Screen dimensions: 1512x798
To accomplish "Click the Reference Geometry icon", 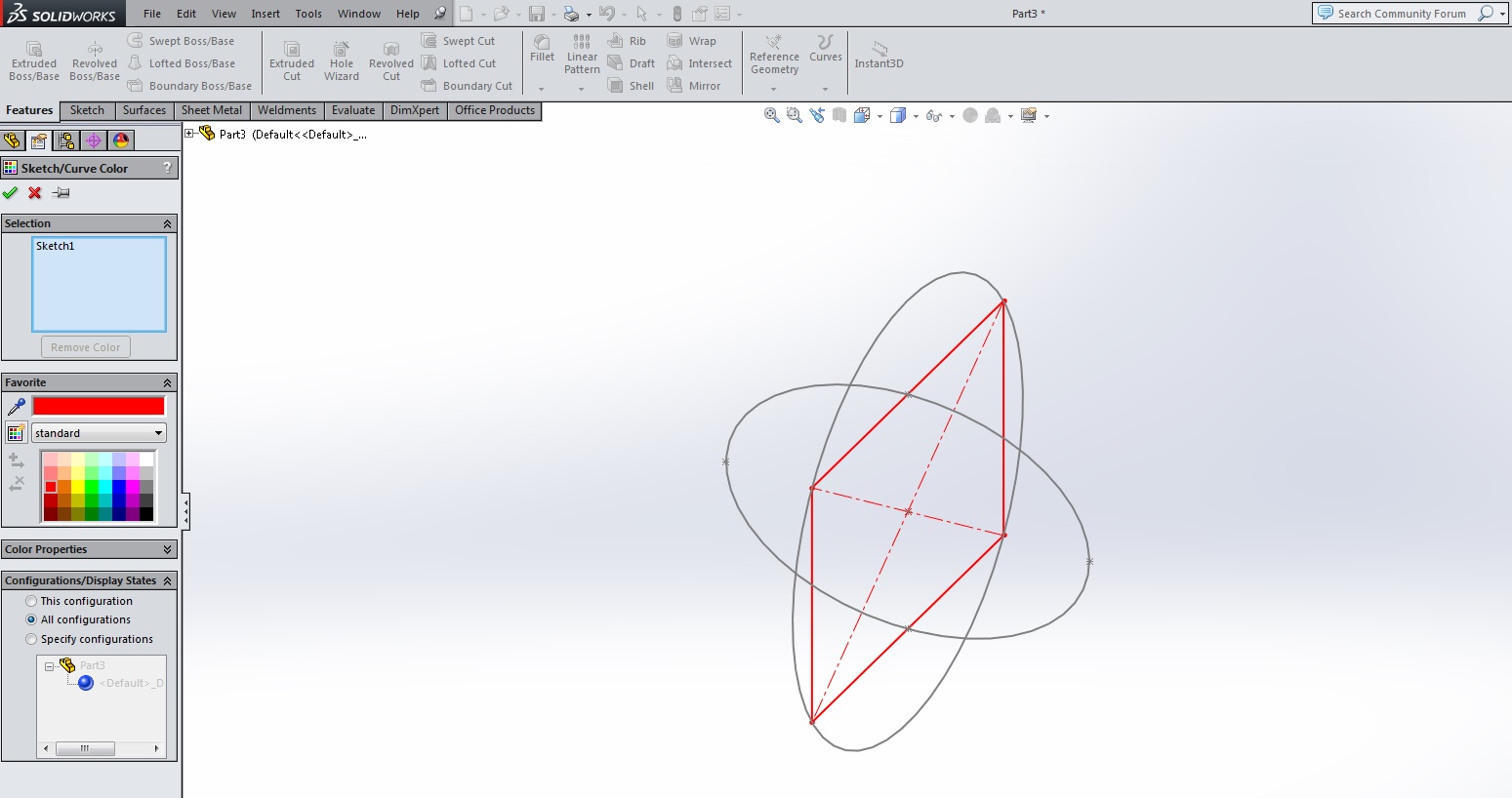I will click(x=774, y=55).
